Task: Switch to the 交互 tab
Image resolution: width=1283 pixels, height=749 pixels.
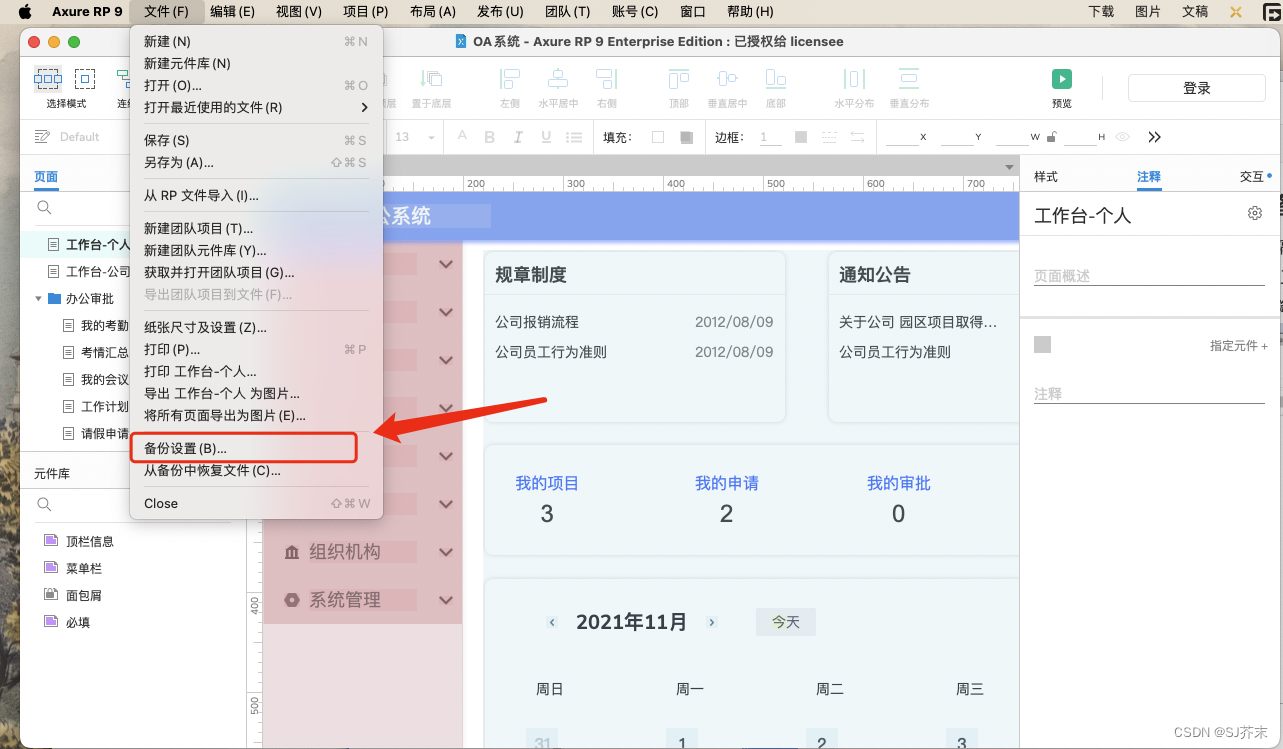Action: click(x=1252, y=176)
